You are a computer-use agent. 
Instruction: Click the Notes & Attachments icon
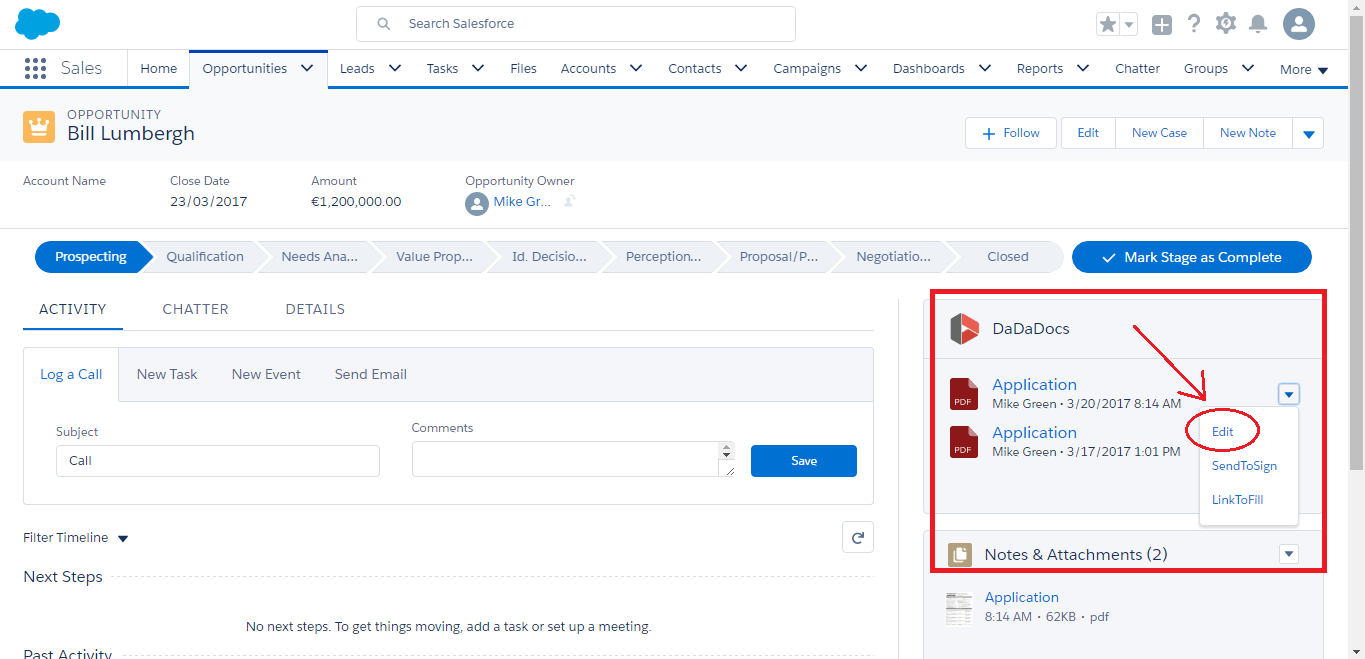tap(960, 554)
